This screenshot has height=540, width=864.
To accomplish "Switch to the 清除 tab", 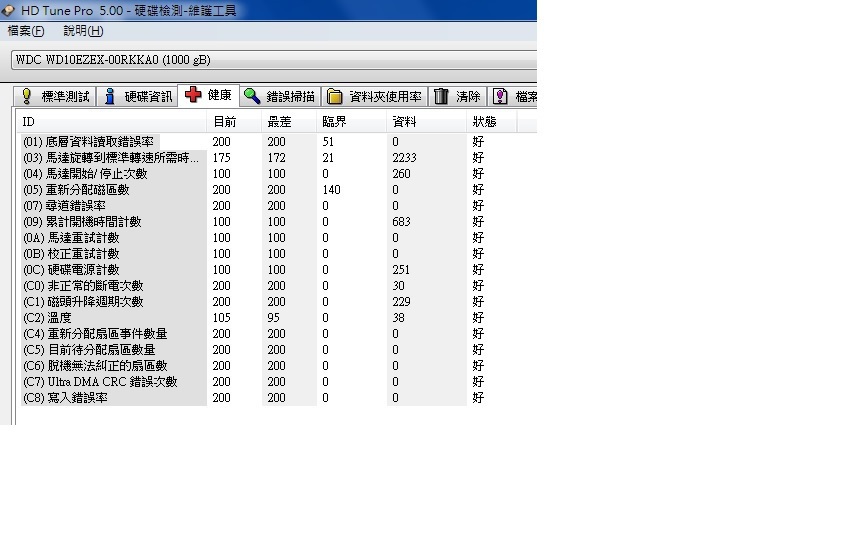I will click(x=457, y=96).
